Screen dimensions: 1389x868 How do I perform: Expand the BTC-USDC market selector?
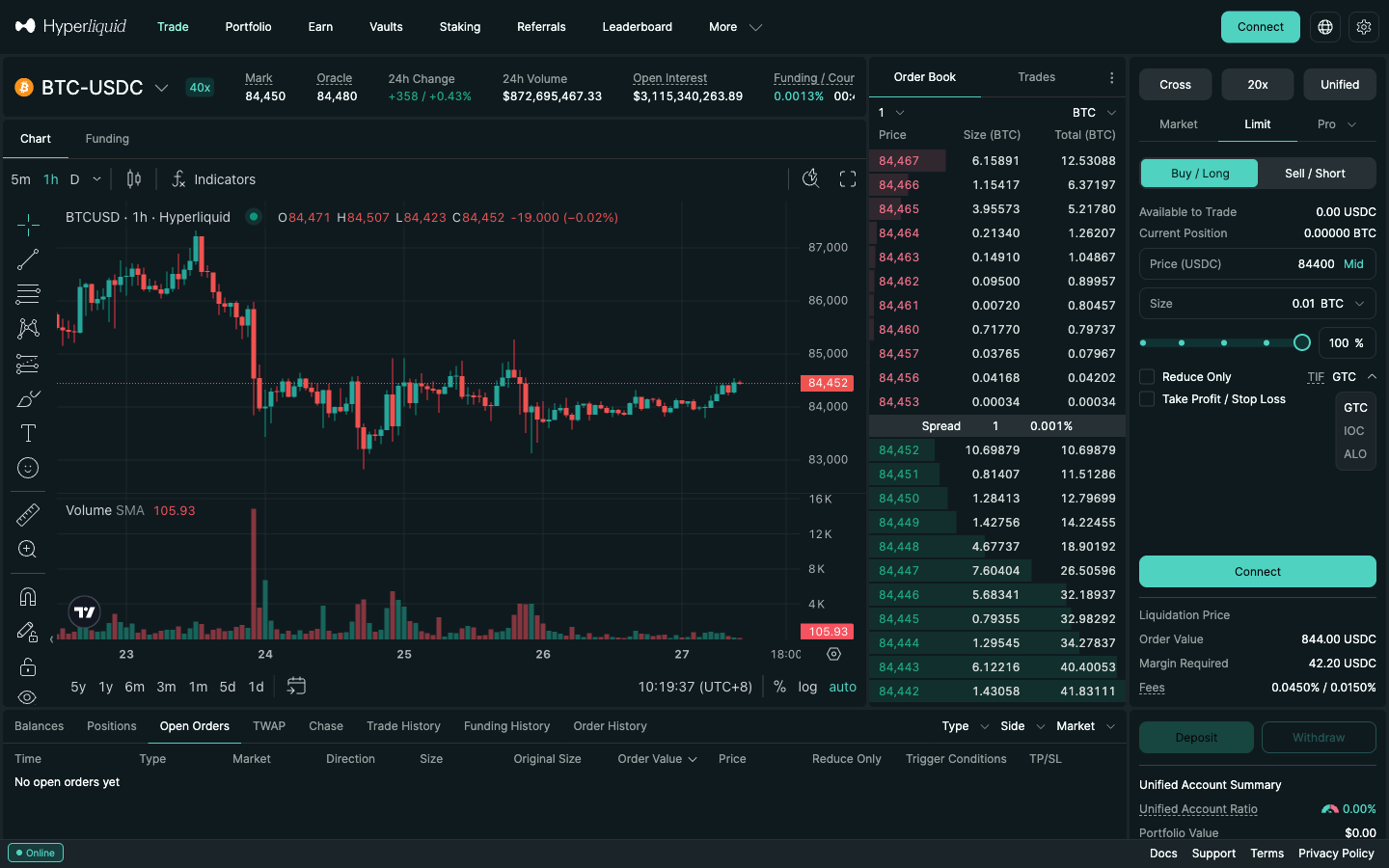coord(93,88)
